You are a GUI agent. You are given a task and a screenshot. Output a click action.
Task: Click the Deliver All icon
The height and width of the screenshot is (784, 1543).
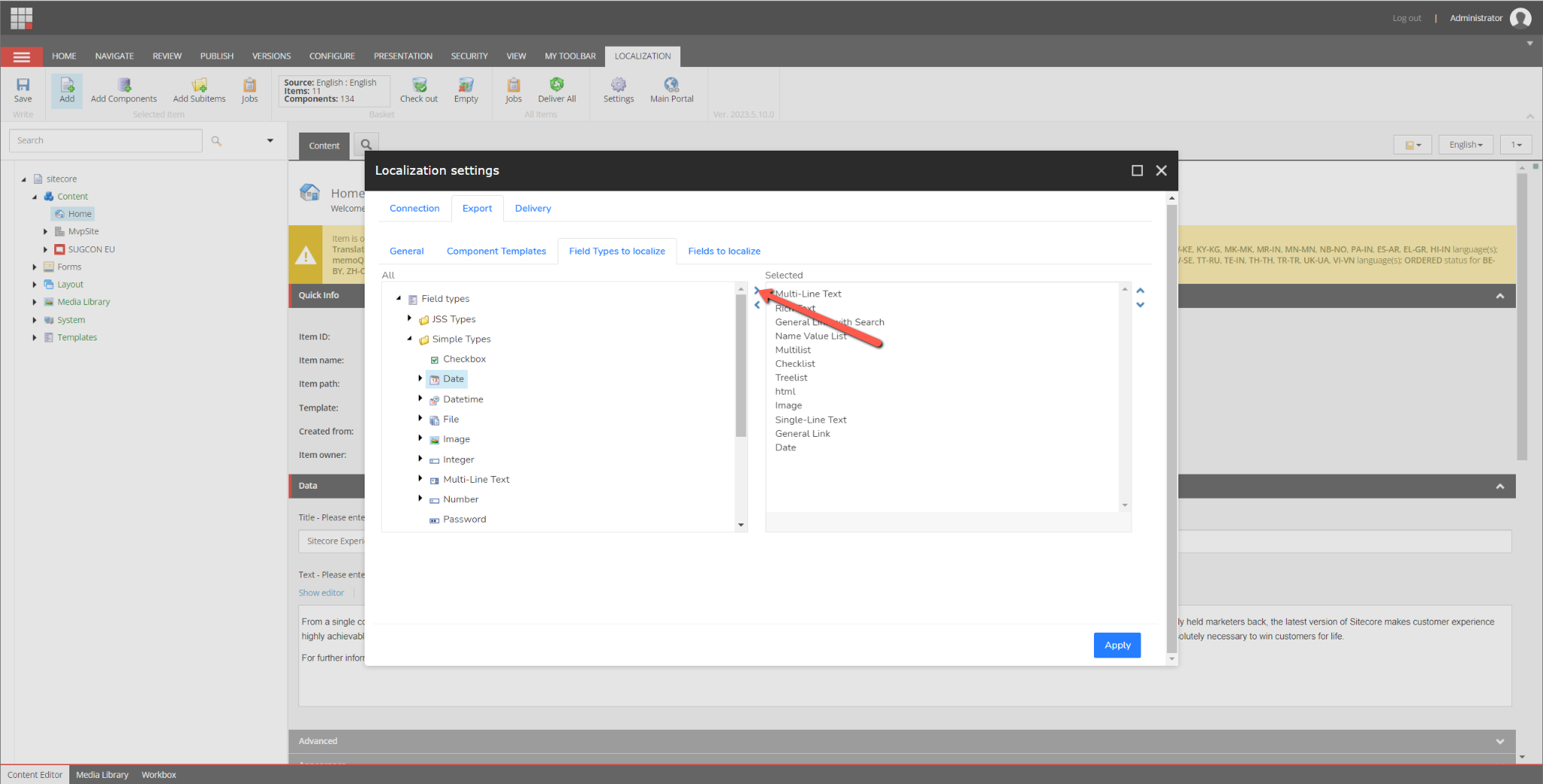pos(557,90)
